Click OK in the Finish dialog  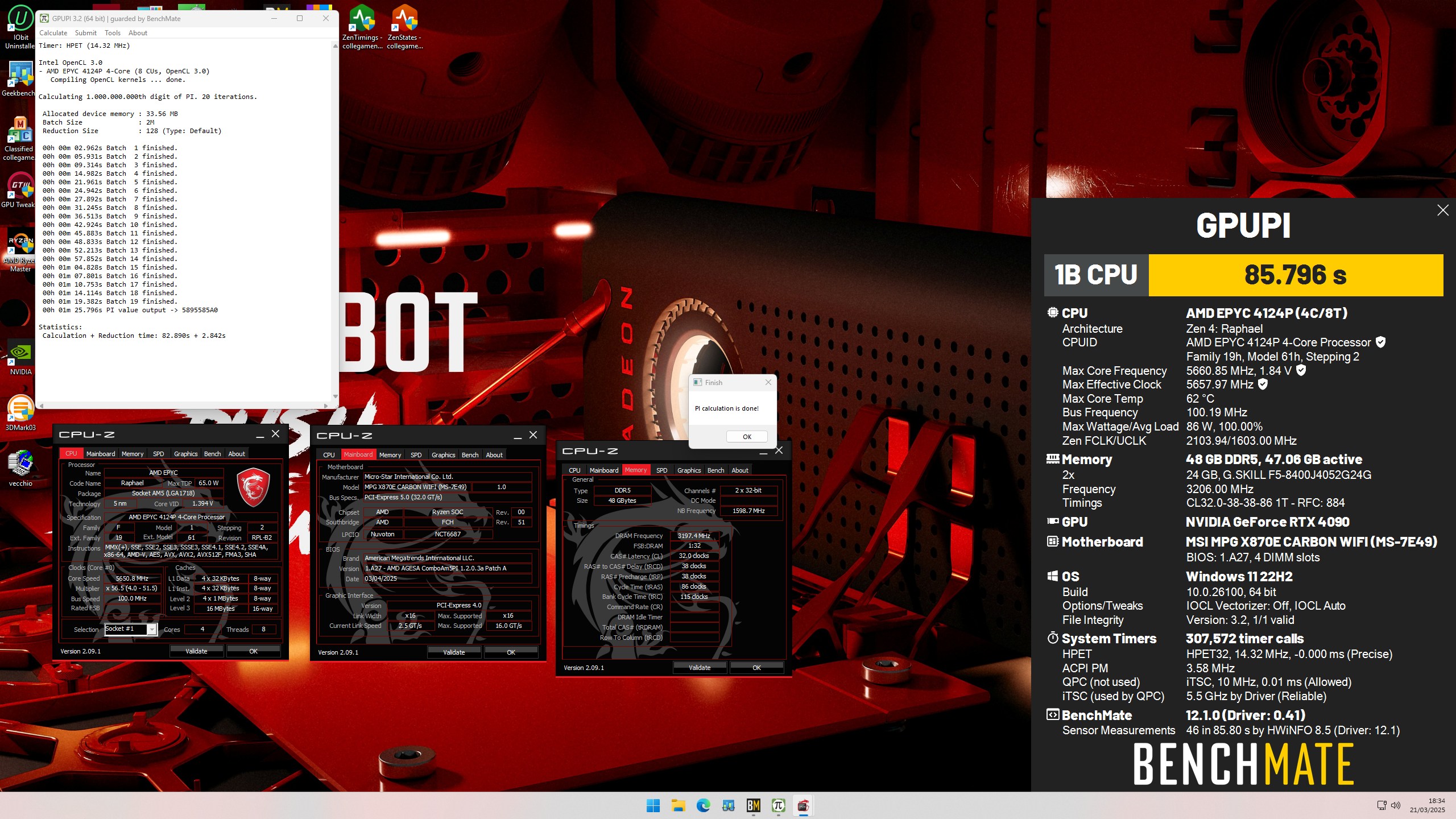pyautogui.click(x=747, y=437)
